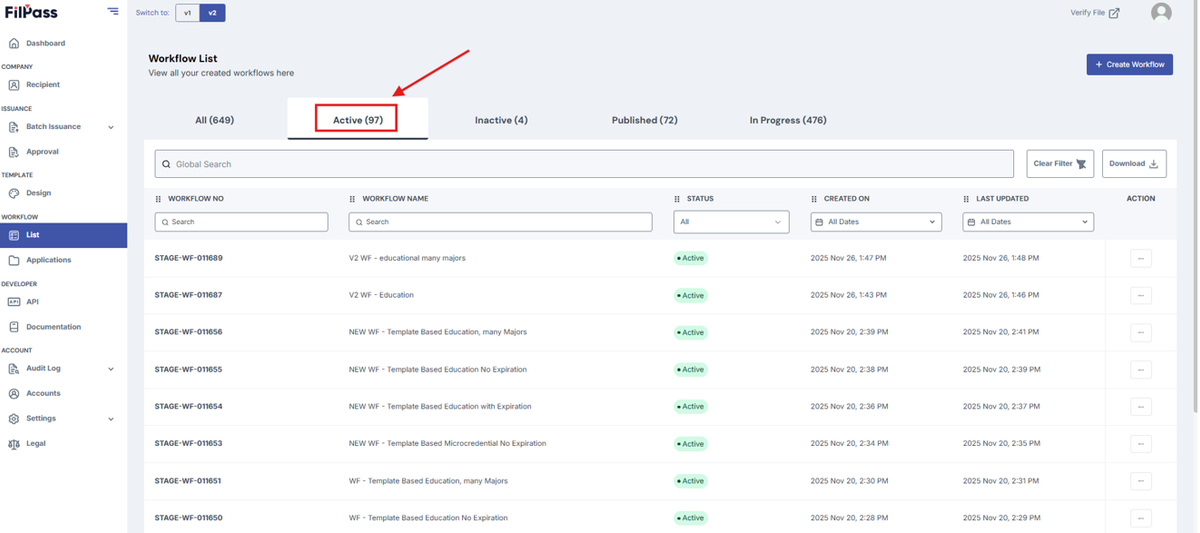The height and width of the screenshot is (533, 1200).
Task: Click 'V2 WF - educational many majors'
Action: click(407, 258)
